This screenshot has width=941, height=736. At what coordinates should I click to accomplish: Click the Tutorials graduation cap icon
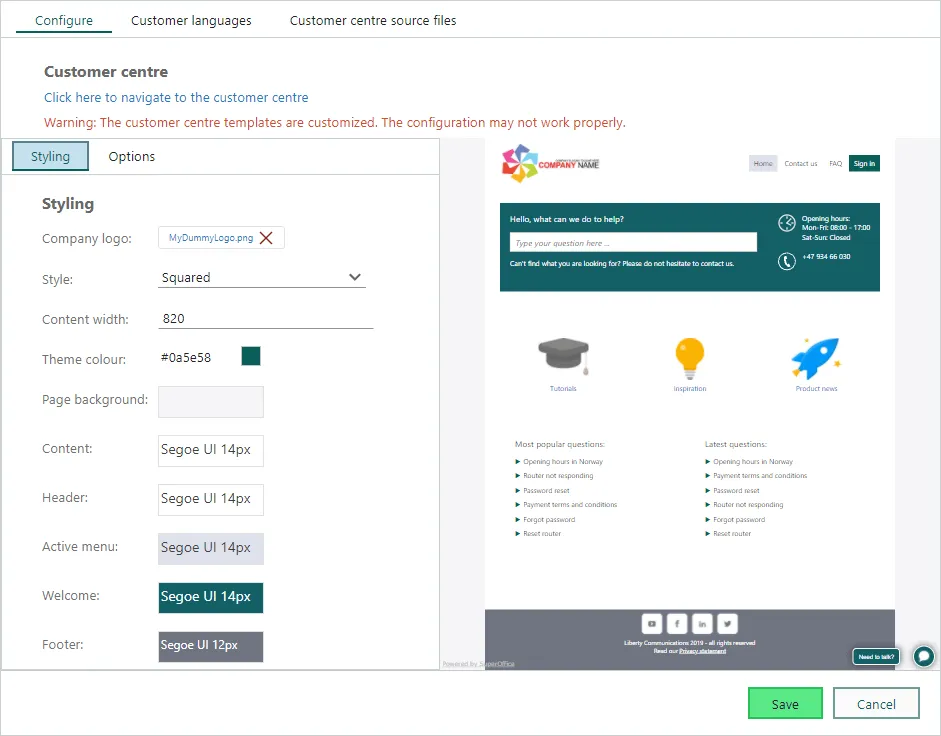click(563, 356)
